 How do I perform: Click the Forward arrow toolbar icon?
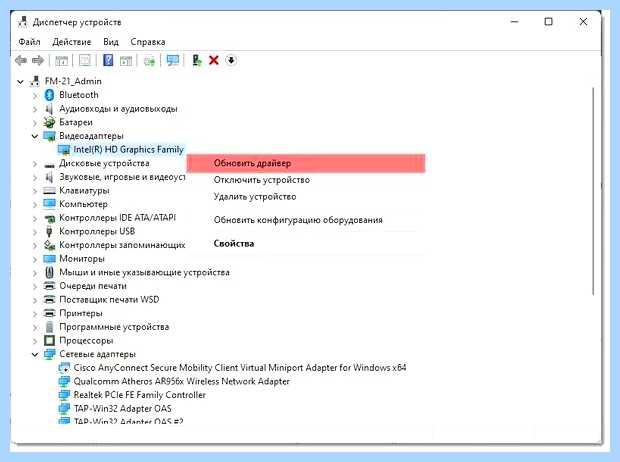(x=38, y=61)
